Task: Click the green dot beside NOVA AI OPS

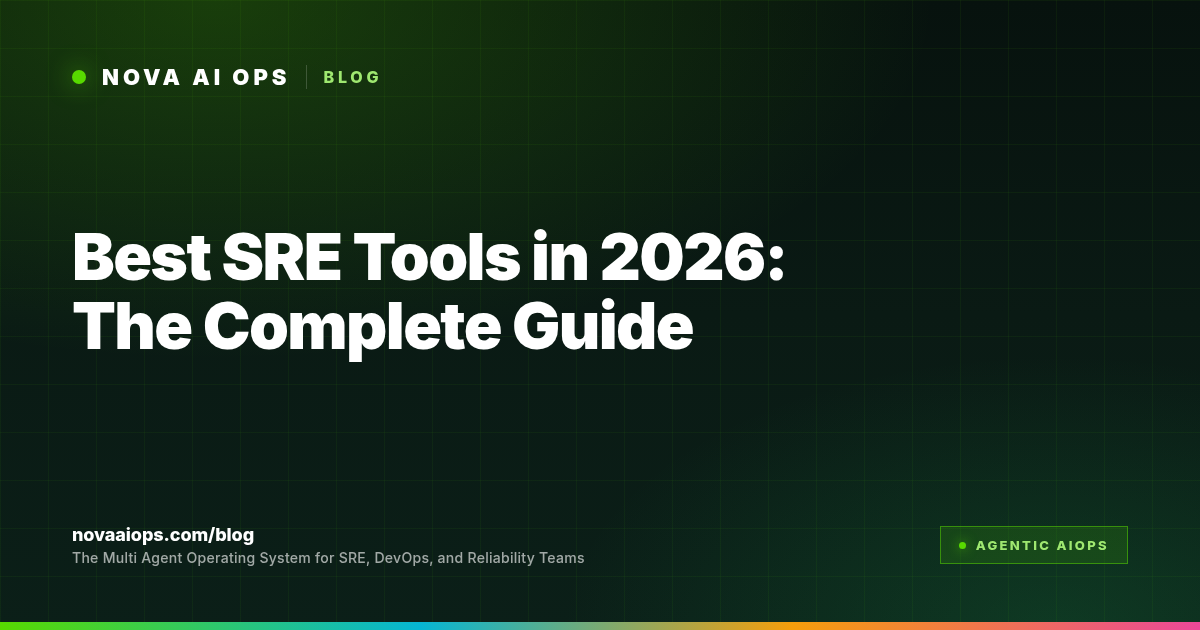Action: [79, 77]
